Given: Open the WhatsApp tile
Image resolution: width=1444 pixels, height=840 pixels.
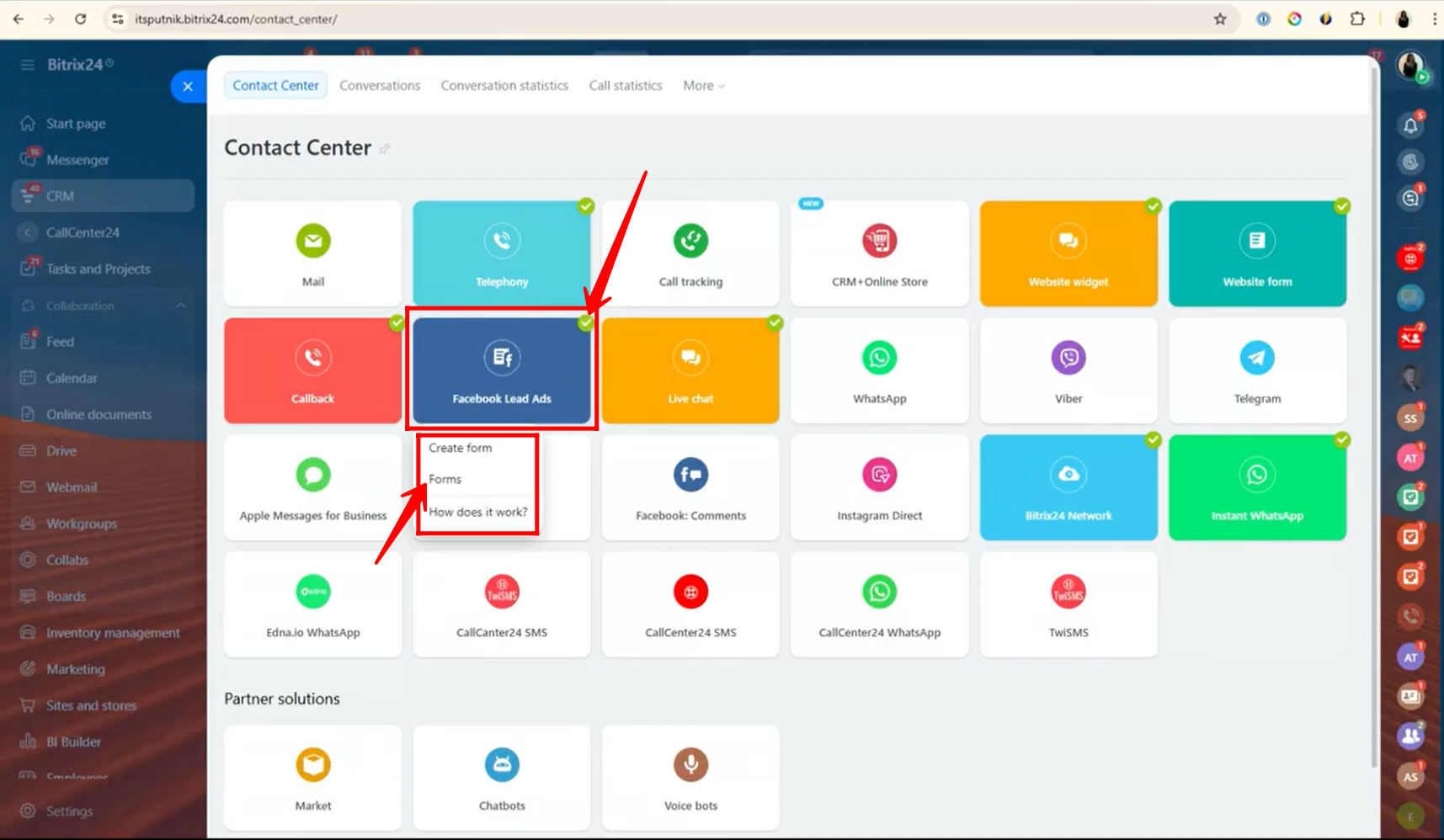Looking at the screenshot, I should click(x=880, y=370).
